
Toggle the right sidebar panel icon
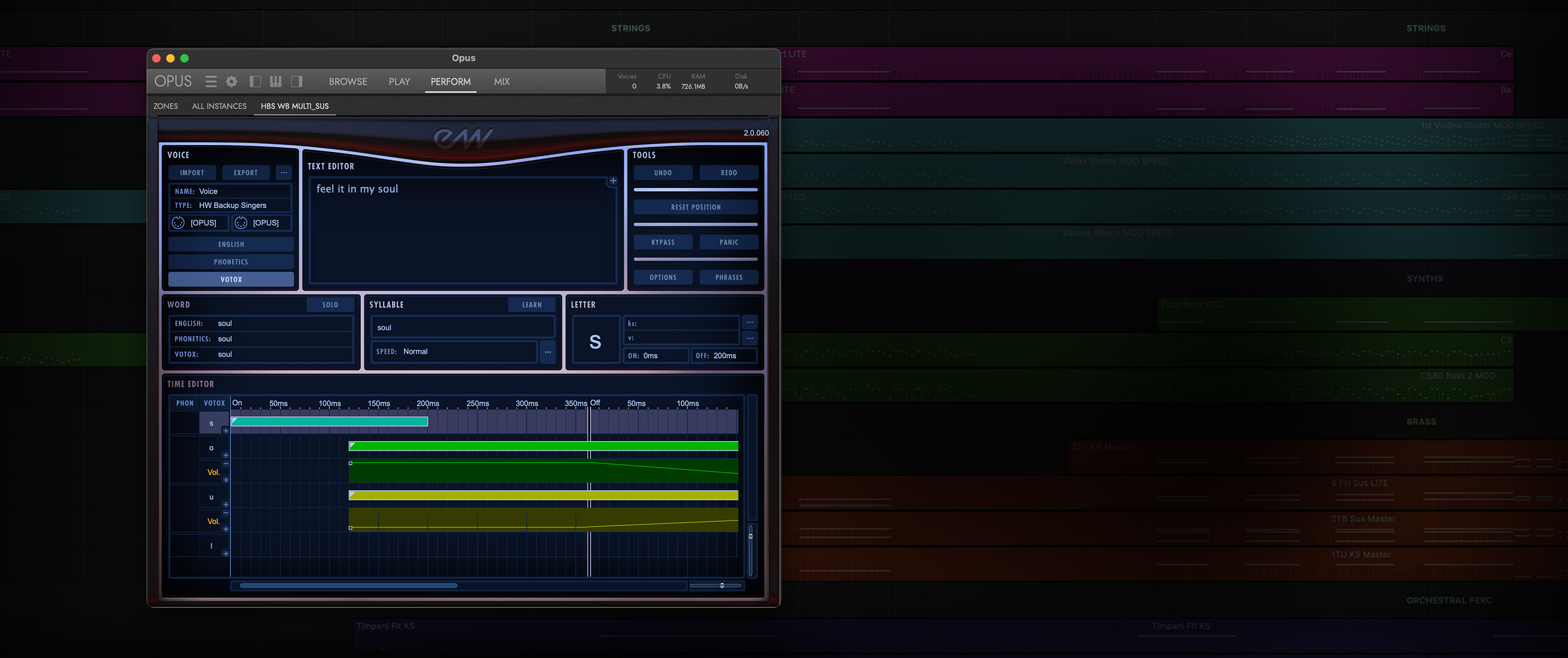point(296,82)
